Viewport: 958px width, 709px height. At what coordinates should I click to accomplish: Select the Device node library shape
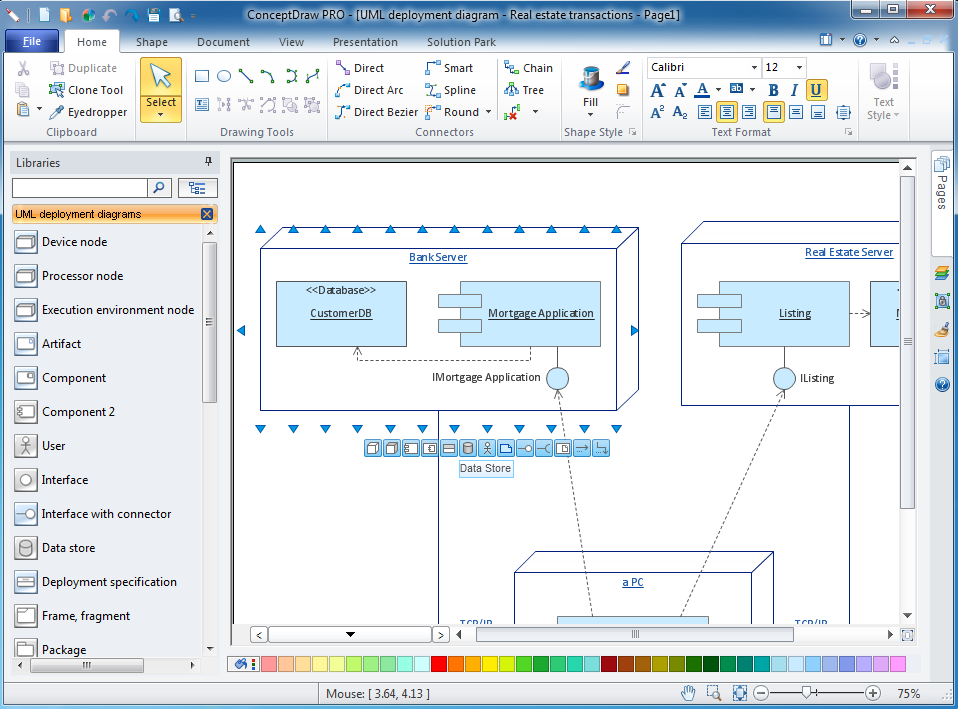60,242
